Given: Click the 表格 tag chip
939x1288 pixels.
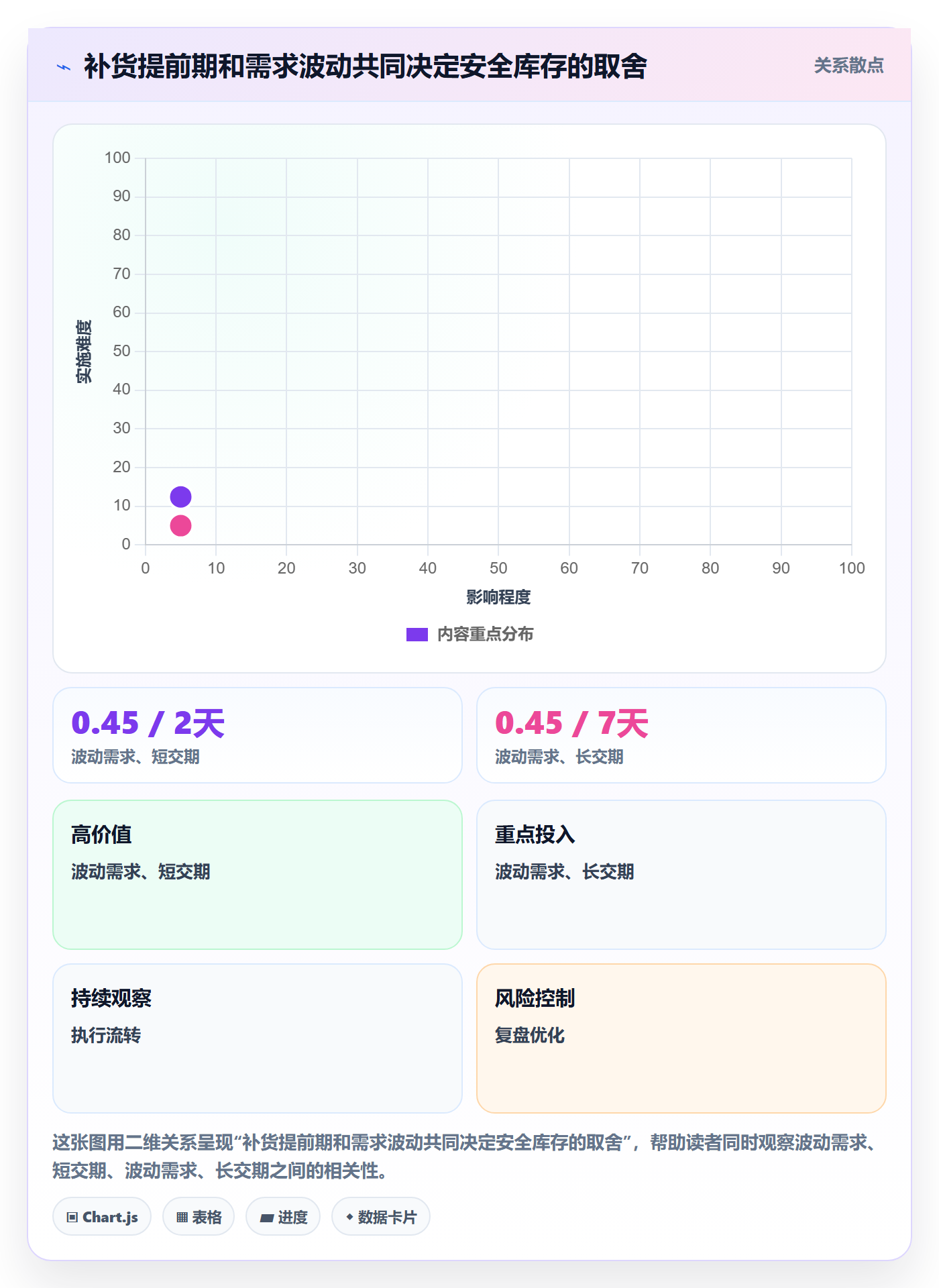Looking at the screenshot, I should click(199, 1217).
